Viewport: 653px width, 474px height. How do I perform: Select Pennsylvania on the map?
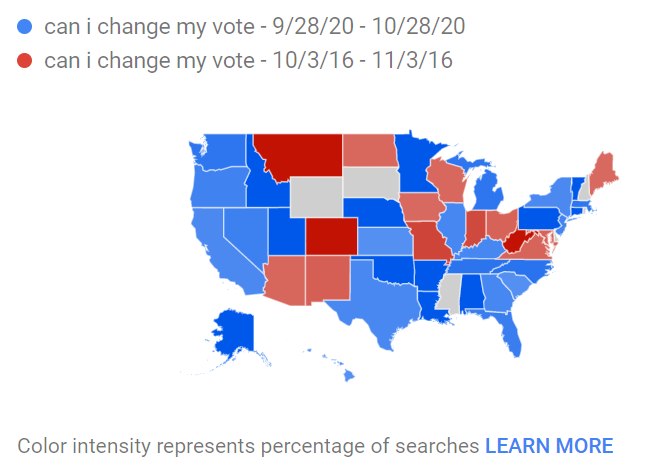pyautogui.click(x=539, y=218)
